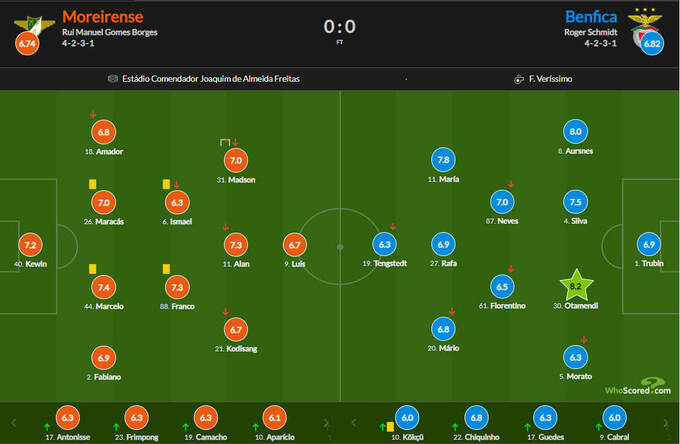
Task: Select Otamendi's green star rating
Action: coord(574,285)
